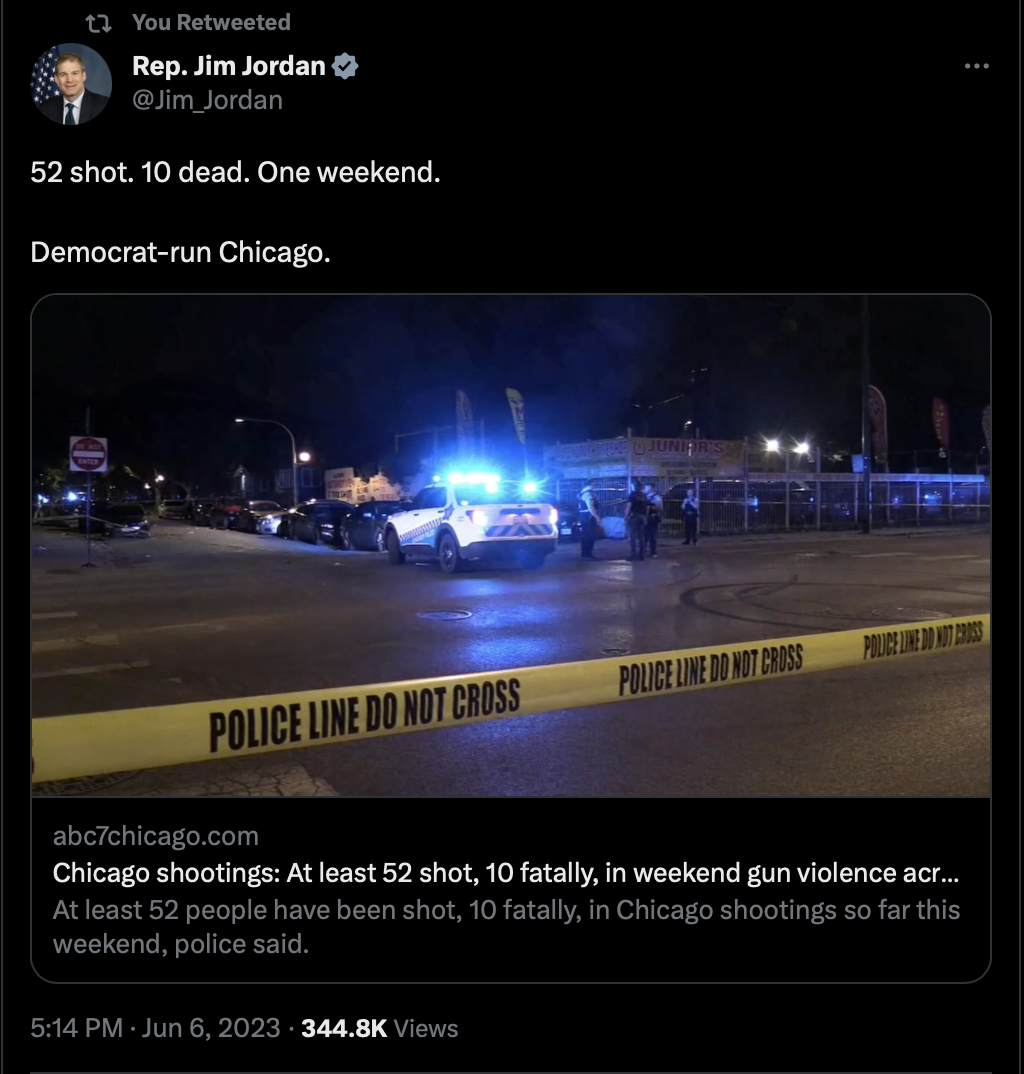Open the "Chicago shootings: At least 52 shot" headline
The height and width of the screenshot is (1074, 1024).
505,873
